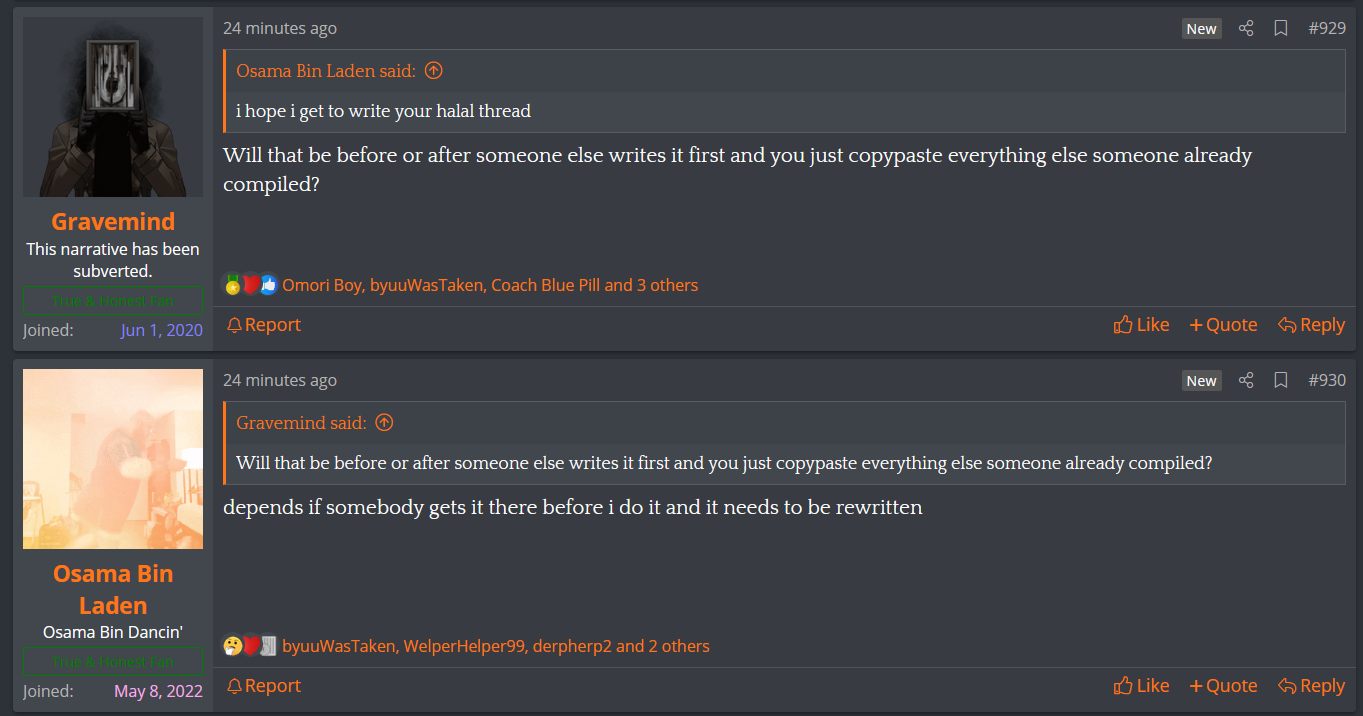The width and height of the screenshot is (1363, 716).
Task: Open Gravemind's profile via username
Action: (113, 222)
